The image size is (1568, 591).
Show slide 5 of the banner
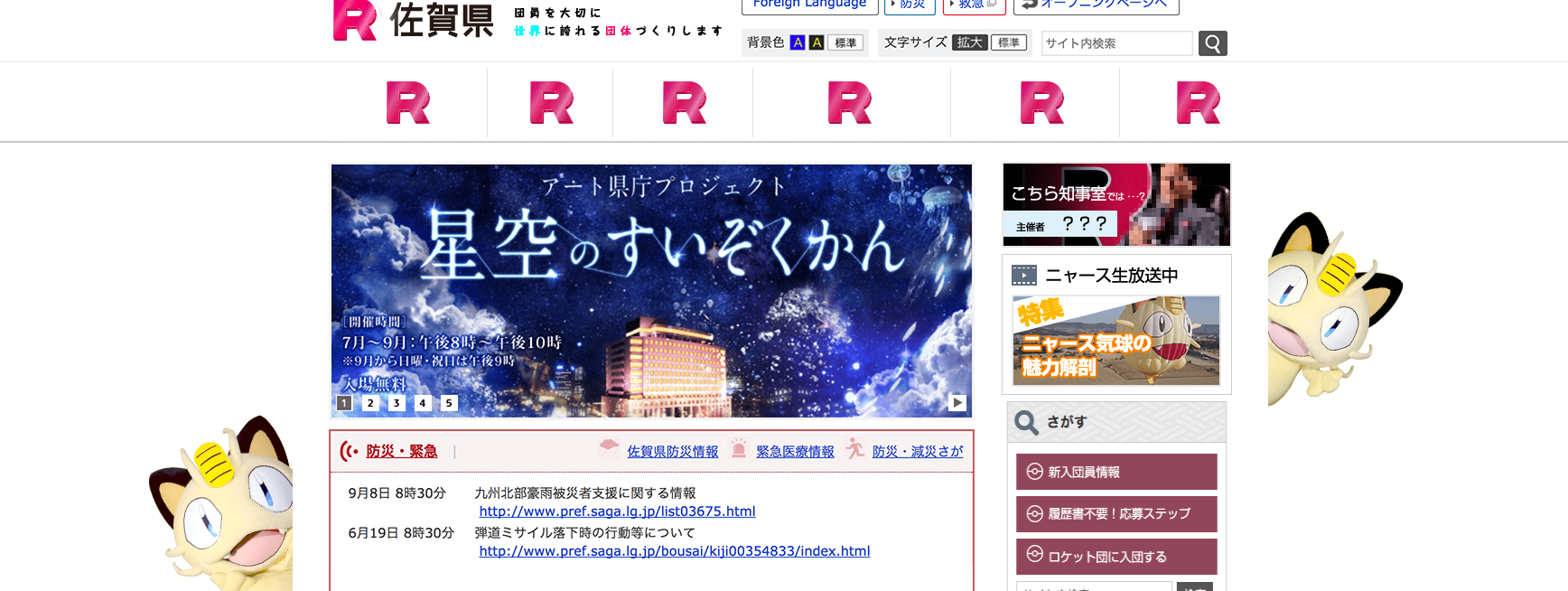[x=449, y=403]
